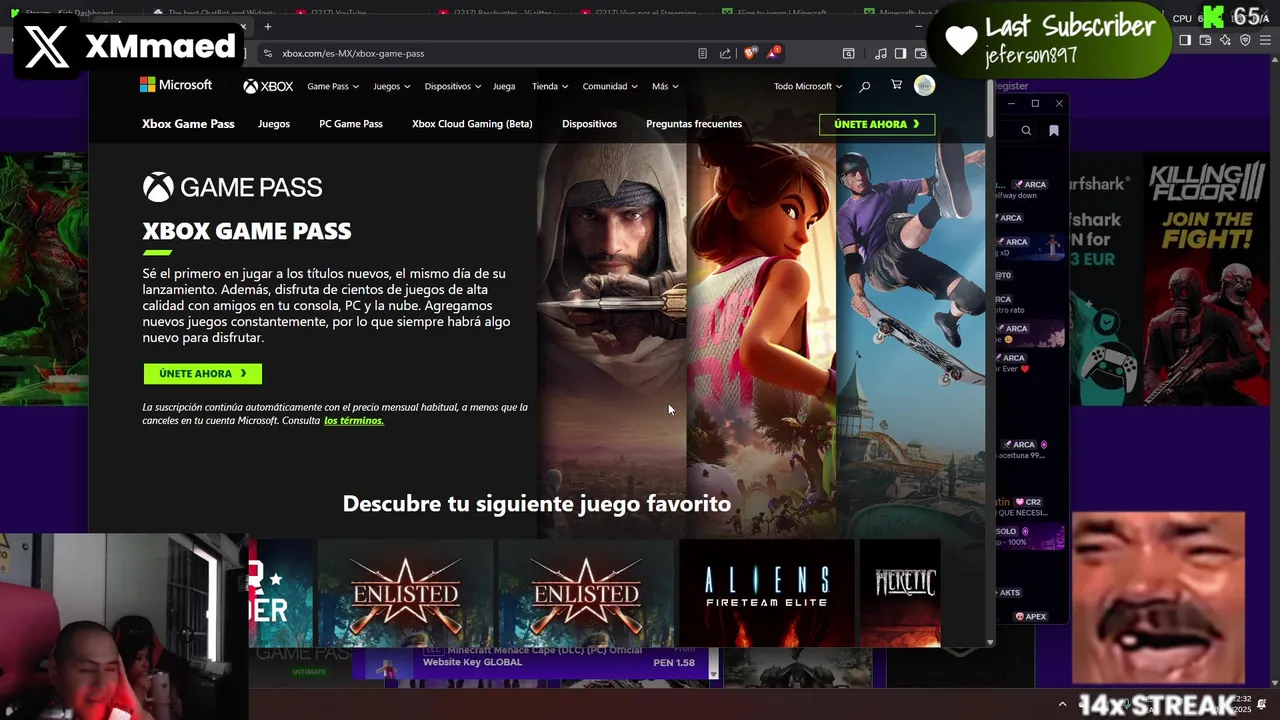This screenshot has width=1280, height=720.
Task: Click the bookmark icon in the chat window
Action: click(1054, 131)
